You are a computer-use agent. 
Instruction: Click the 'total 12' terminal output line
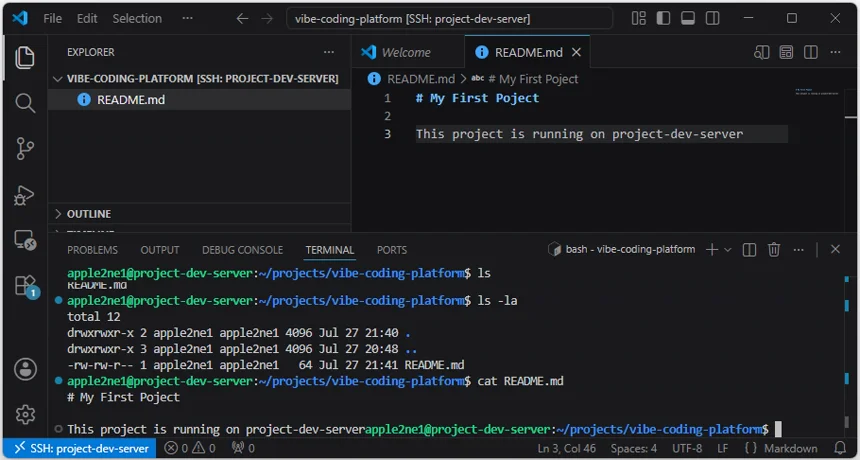point(94,317)
